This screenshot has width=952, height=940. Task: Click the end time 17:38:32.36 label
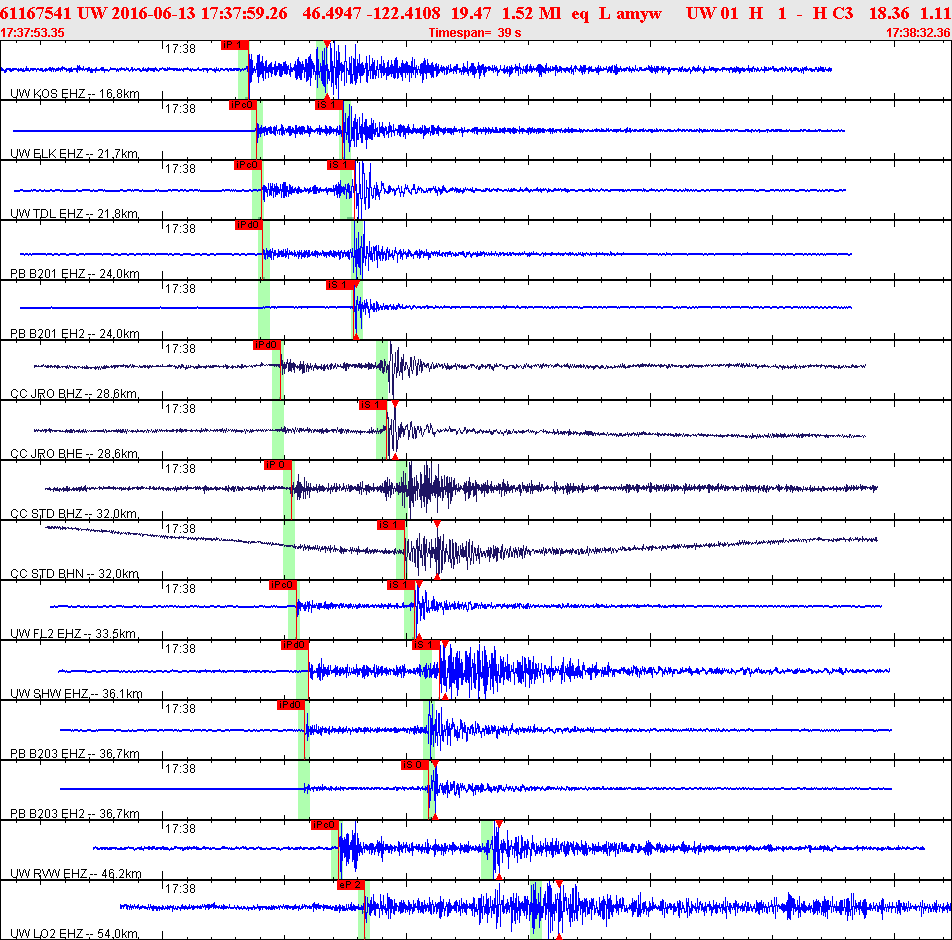918,33
